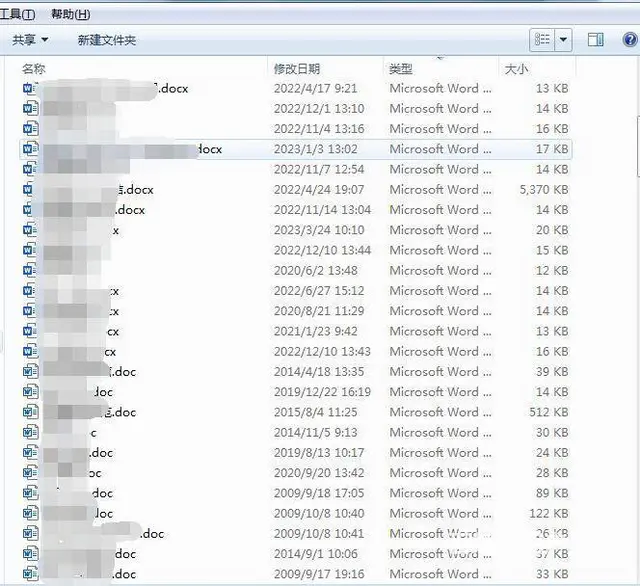Select Word file icon dated 2009/10/8 10:40
Image resolution: width=640 pixels, height=586 pixels.
point(30,513)
